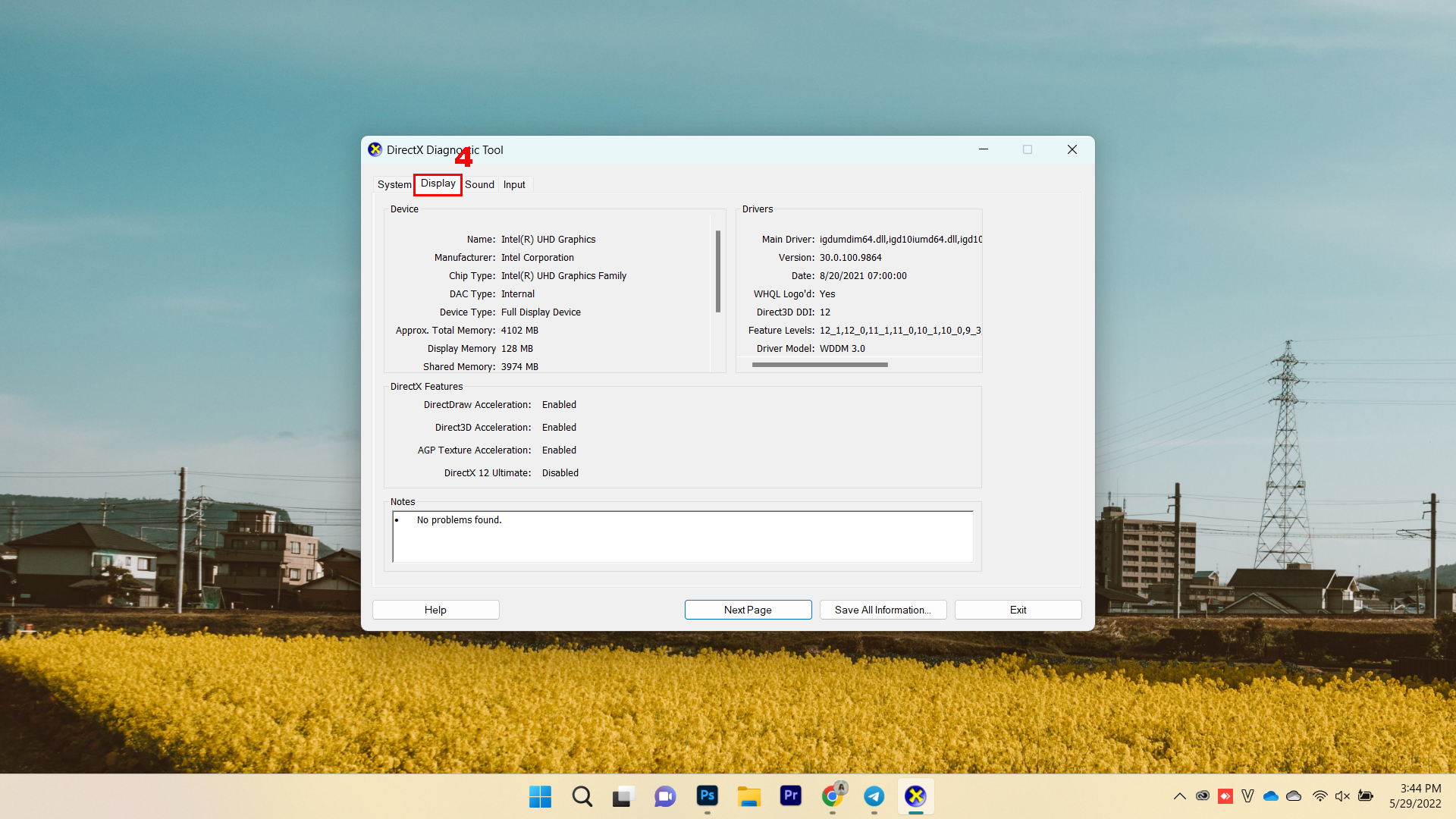Click the Drivers panel horizontal scrollbar
The height and width of the screenshot is (819, 1456).
820,365
